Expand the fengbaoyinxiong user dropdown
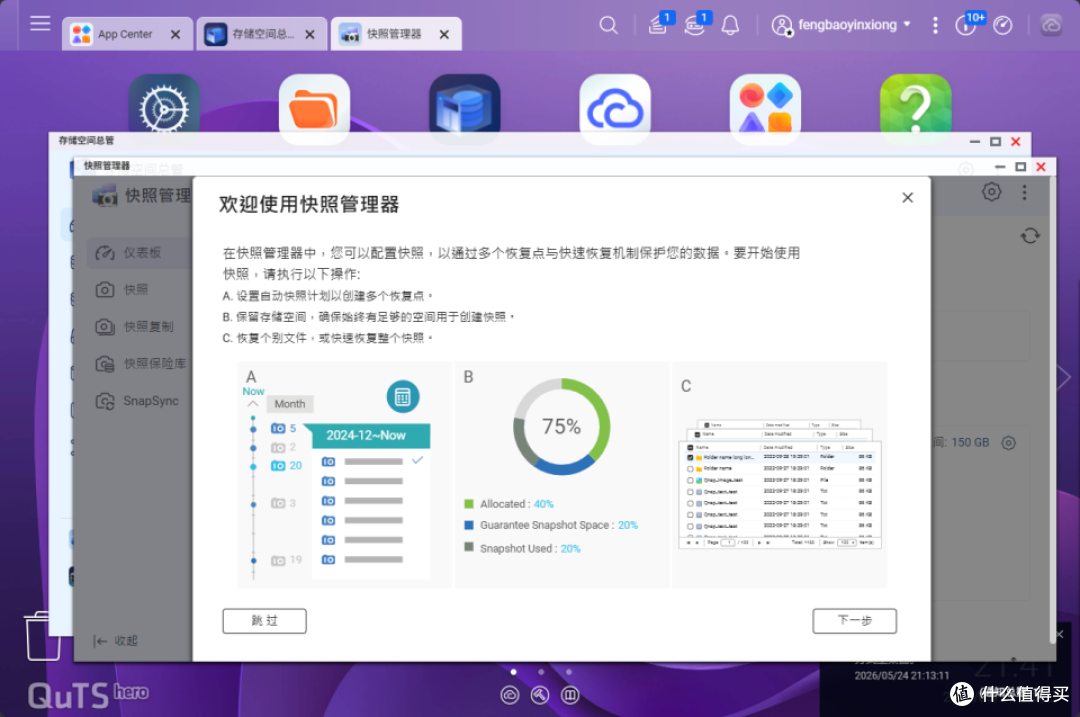The height and width of the screenshot is (717, 1080). point(842,25)
